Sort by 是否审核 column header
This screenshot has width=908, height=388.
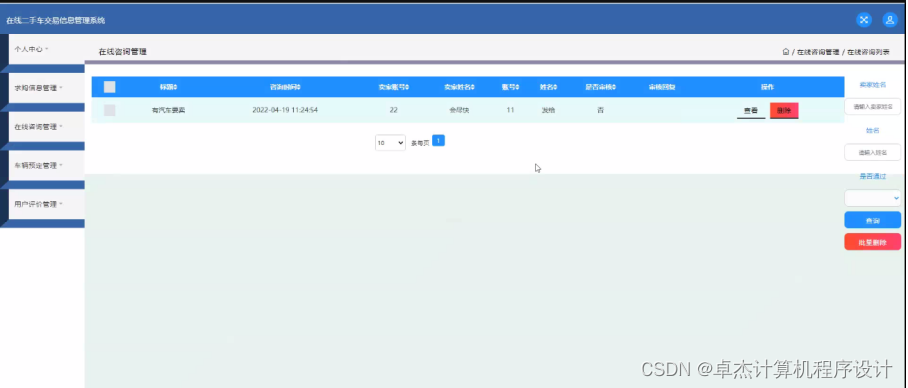click(x=601, y=87)
